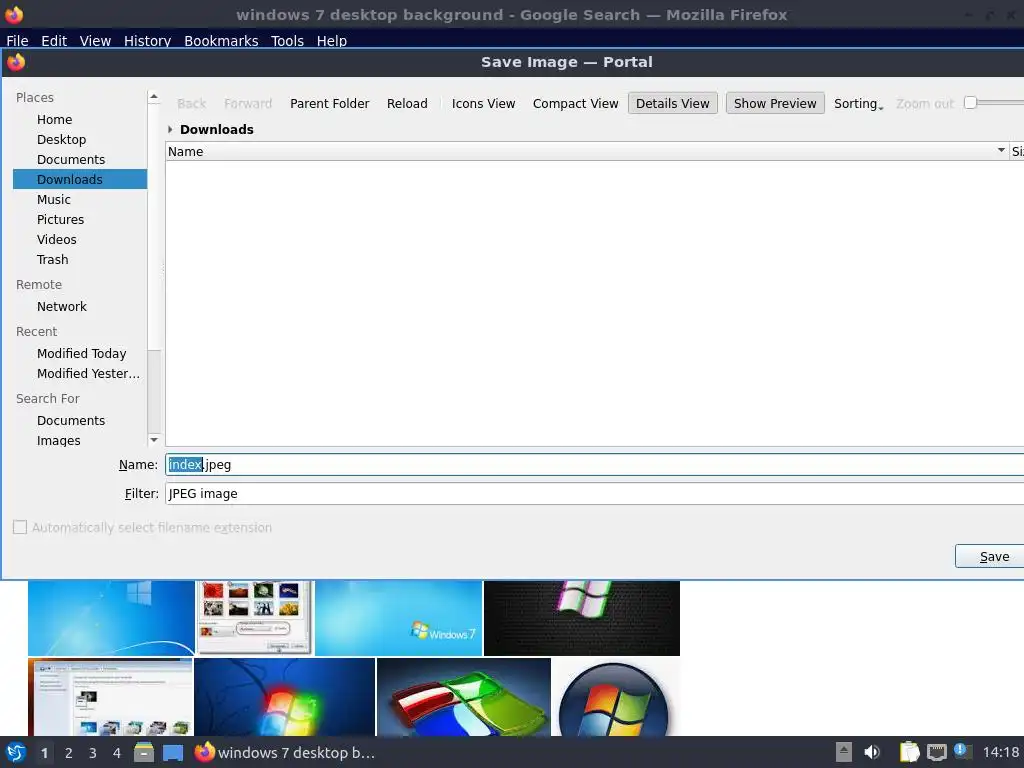This screenshot has width=1024, height=768.
Task: Open the File menu in Firefox
Action: [x=17, y=40]
